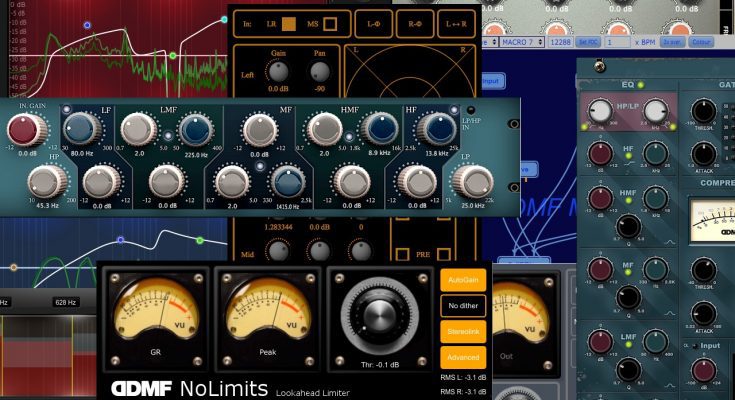Open the Advanced settings button
The width and height of the screenshot is (735, 400).
click(x=463, y=356)
